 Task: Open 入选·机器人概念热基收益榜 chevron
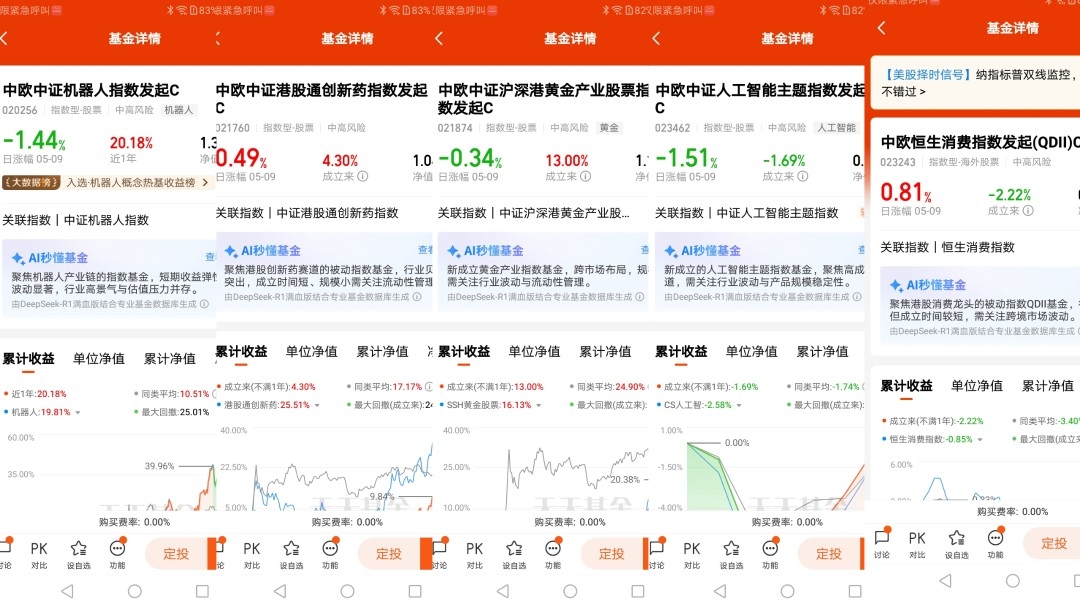click(205, 182)
